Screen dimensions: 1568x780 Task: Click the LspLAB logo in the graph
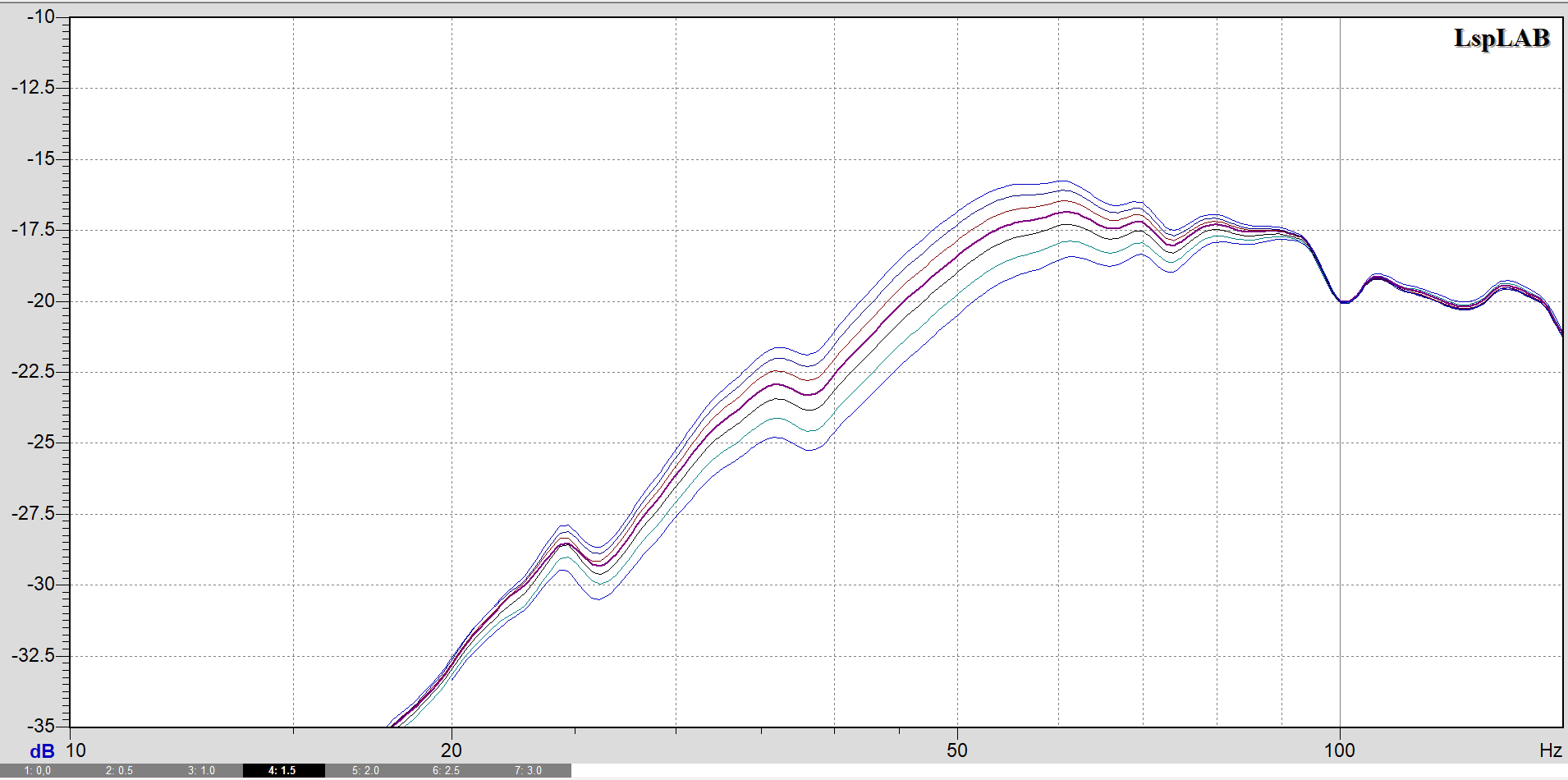pyautogui.click(x=1502, y=39)
